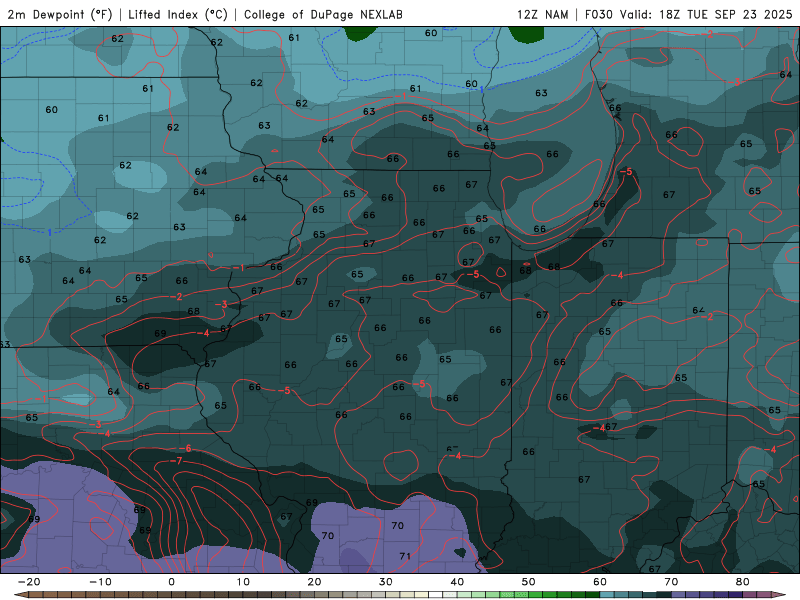Click "F030 Valid: 18Z TUE SEP 23 2025"

[688, 15]
